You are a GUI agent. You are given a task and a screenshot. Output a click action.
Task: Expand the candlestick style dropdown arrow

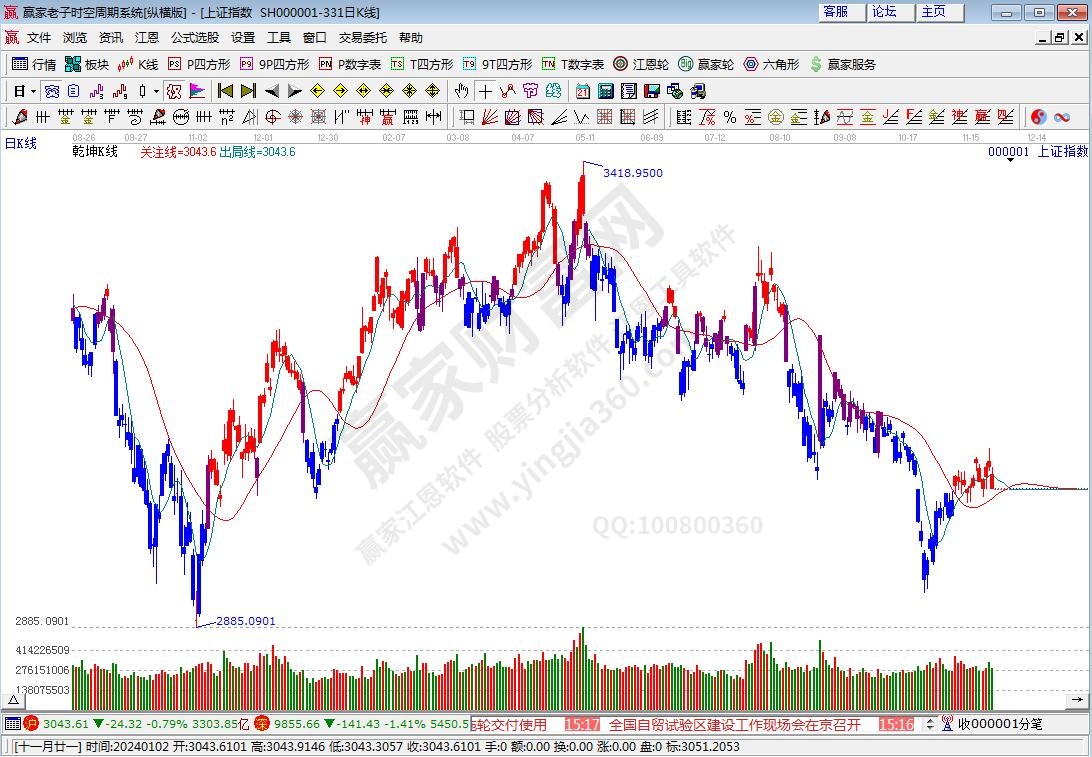click(x=157, y=91)
